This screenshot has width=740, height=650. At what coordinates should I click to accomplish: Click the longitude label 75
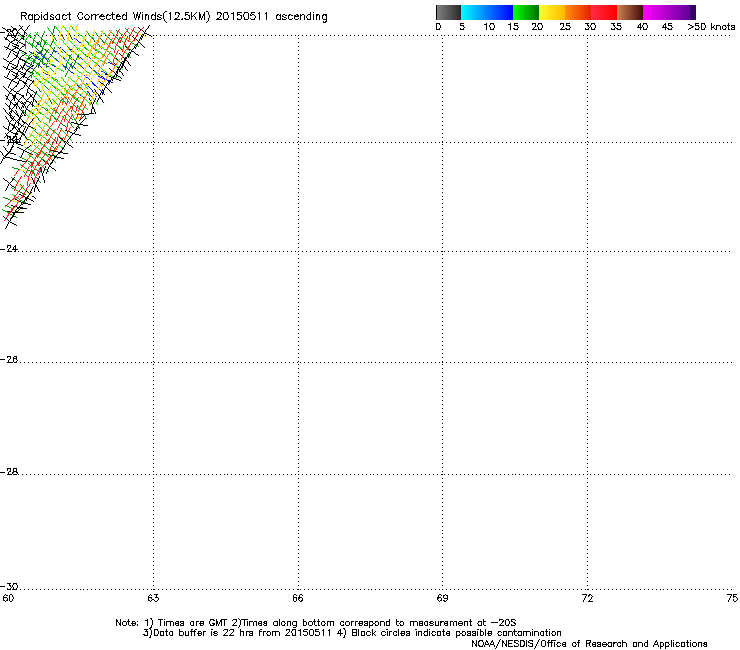732,599
